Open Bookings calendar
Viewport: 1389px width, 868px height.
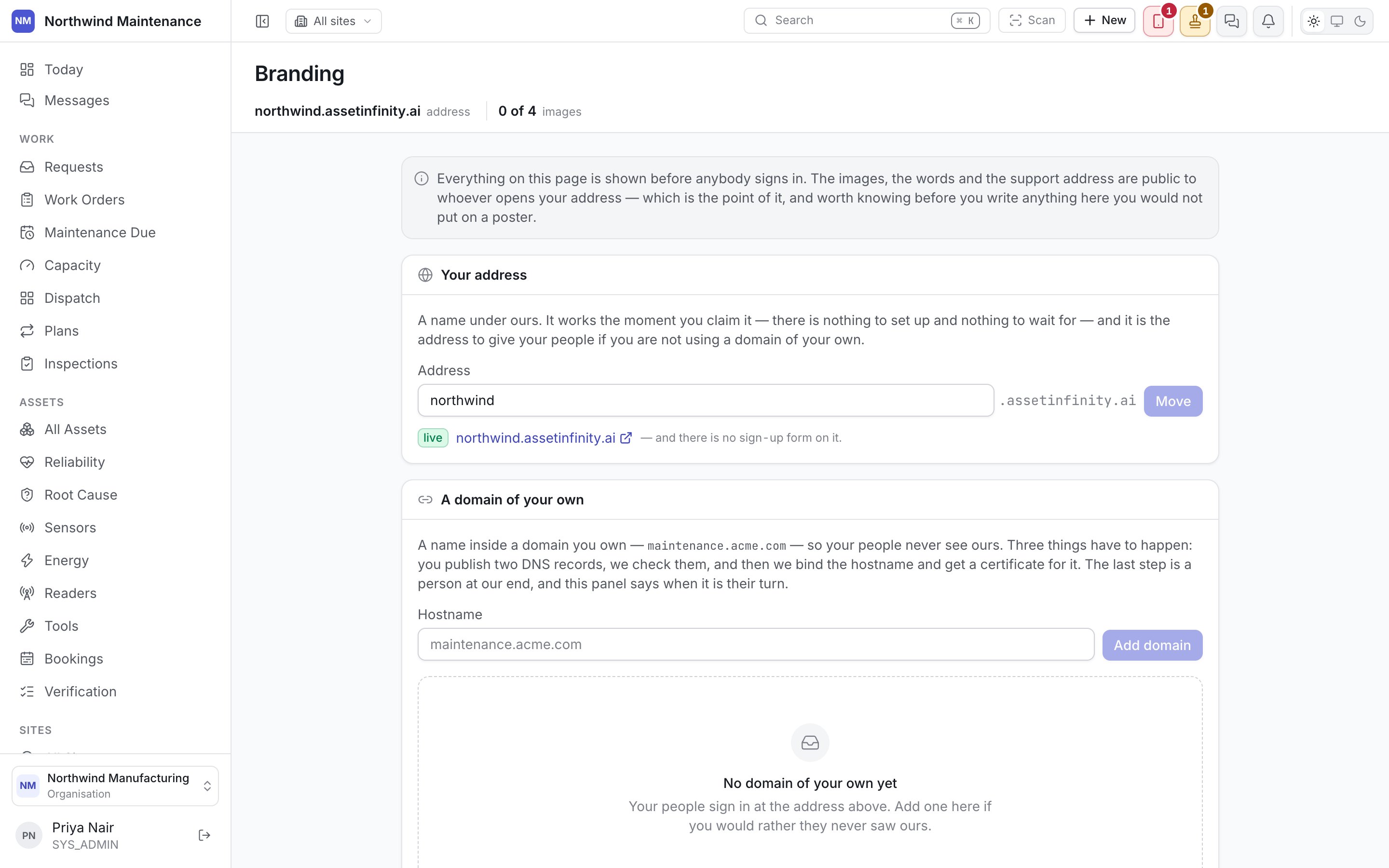115,659
